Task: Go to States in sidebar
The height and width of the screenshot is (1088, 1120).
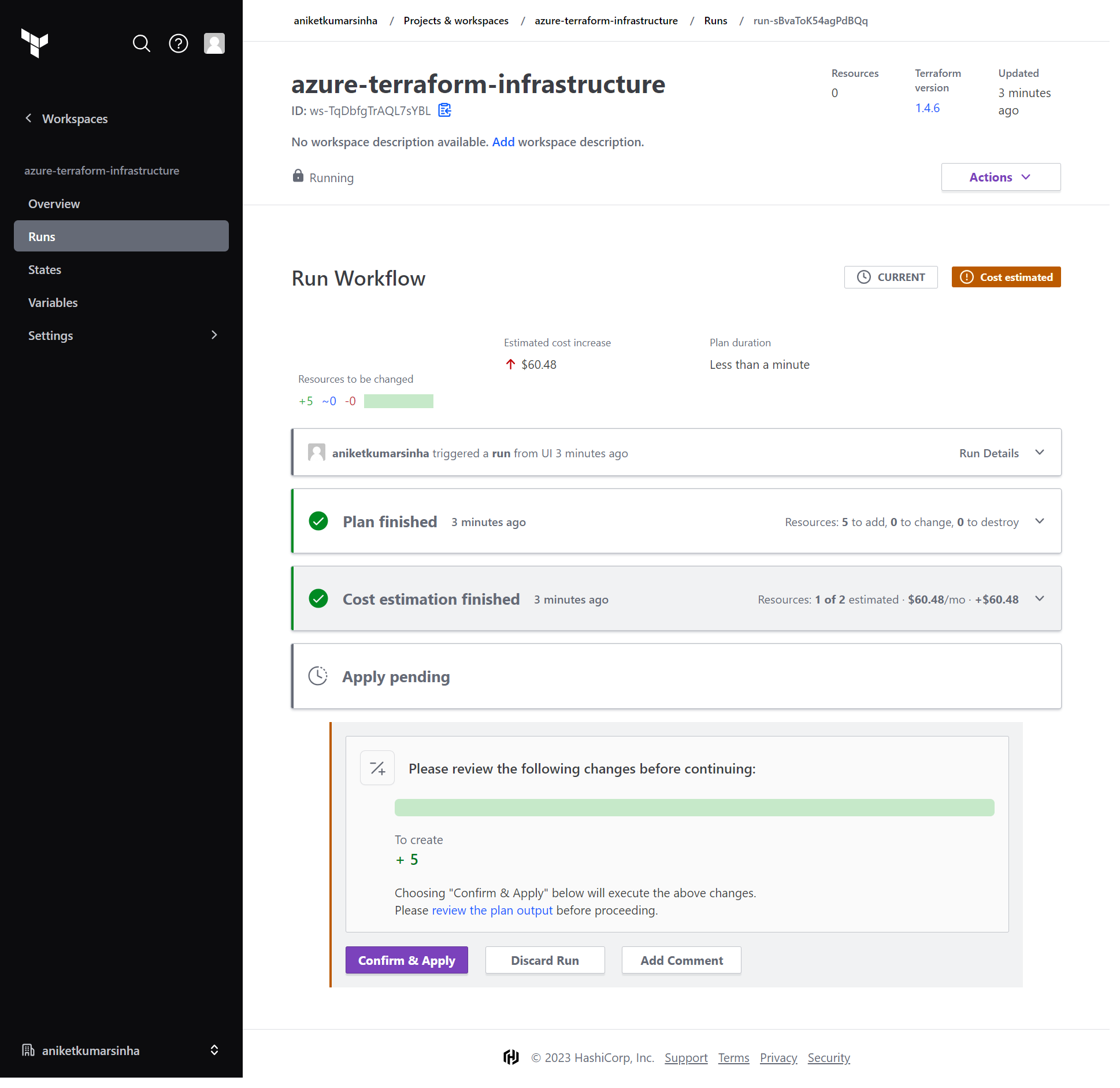Action: point(121,269)
